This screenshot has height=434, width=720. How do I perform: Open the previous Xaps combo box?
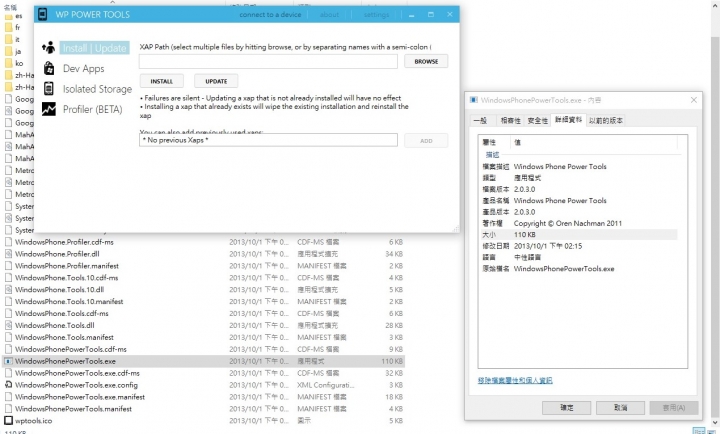click(268, 140)
